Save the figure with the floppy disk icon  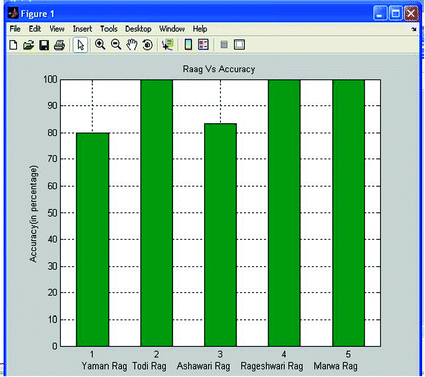pos(44,45)
